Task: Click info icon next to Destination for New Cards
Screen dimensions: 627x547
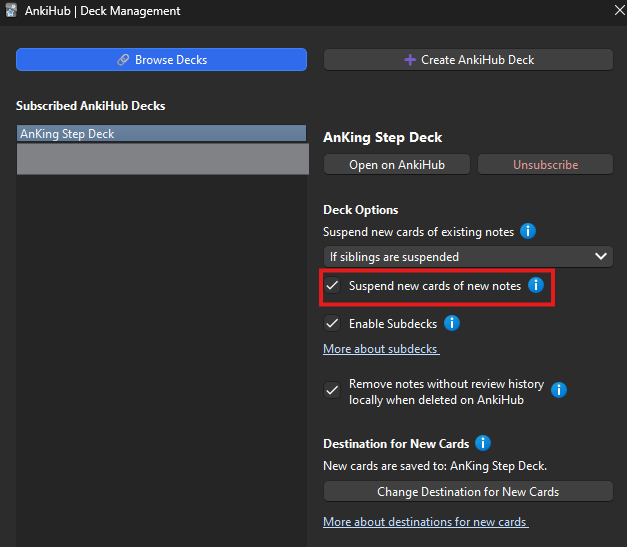Action: tap(483, 443)
